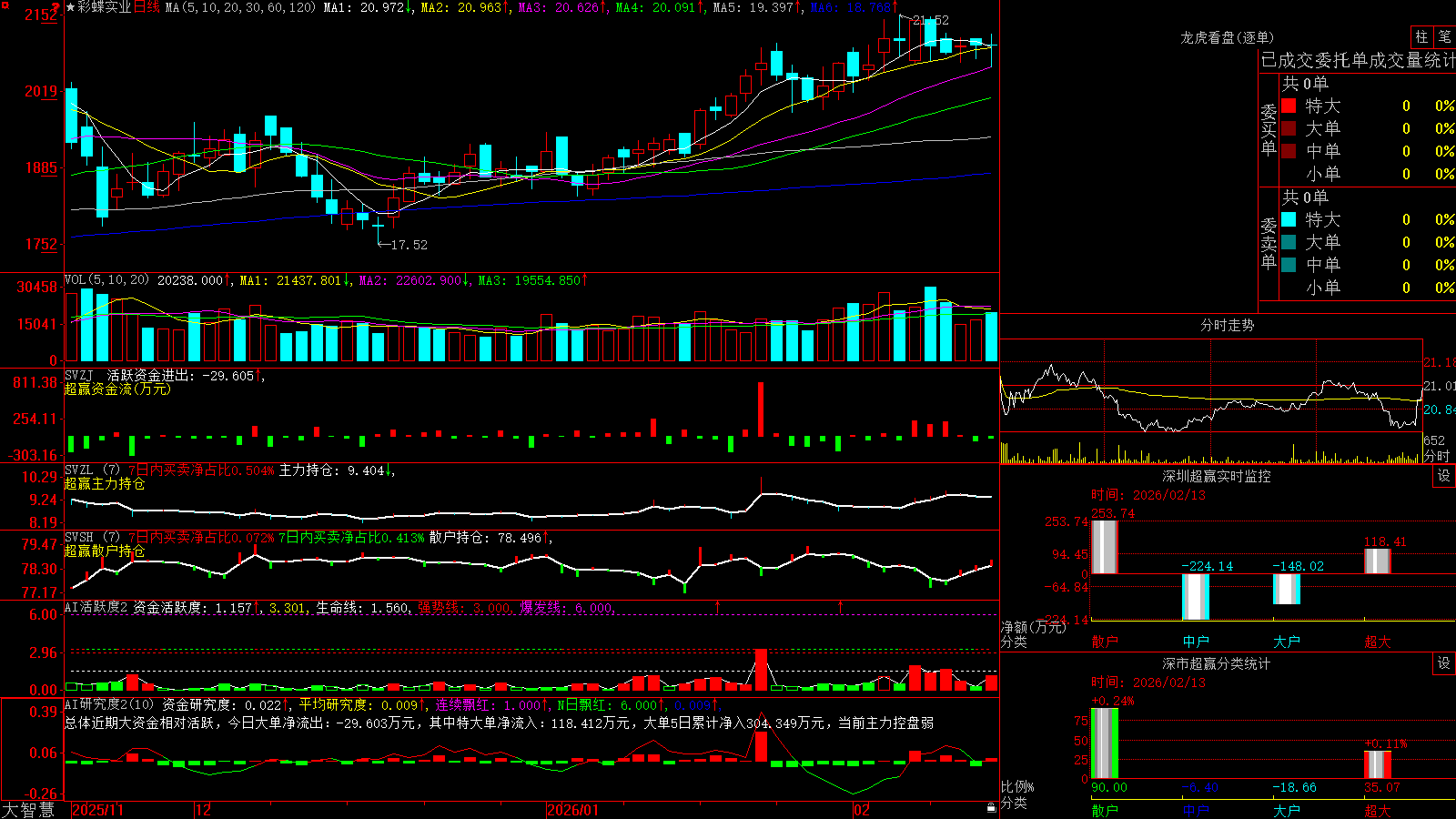Click the 超赢主力持仓 label

(x=105, y=483)
